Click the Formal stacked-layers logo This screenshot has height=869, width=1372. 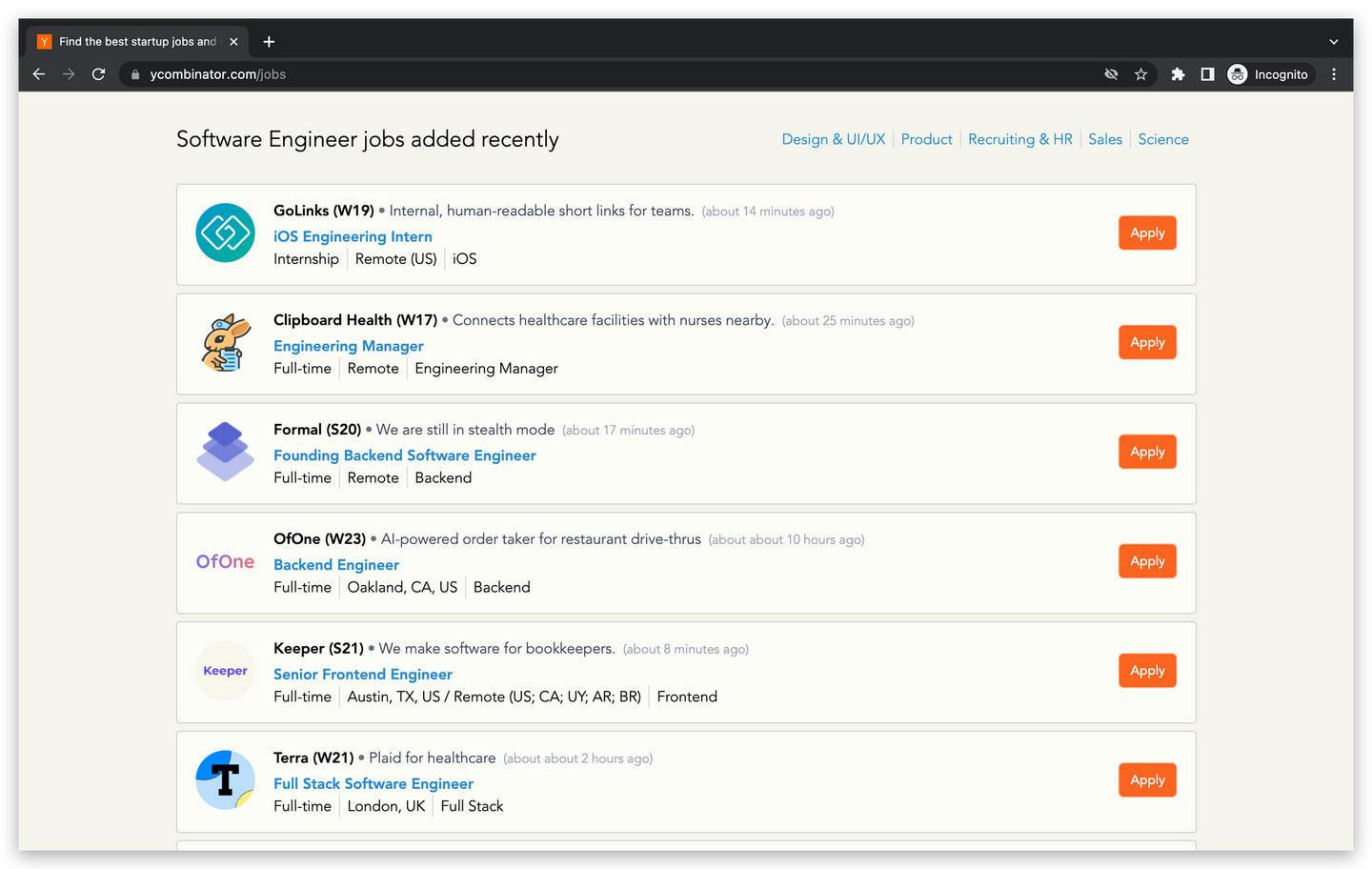click(x=225, y=453)
